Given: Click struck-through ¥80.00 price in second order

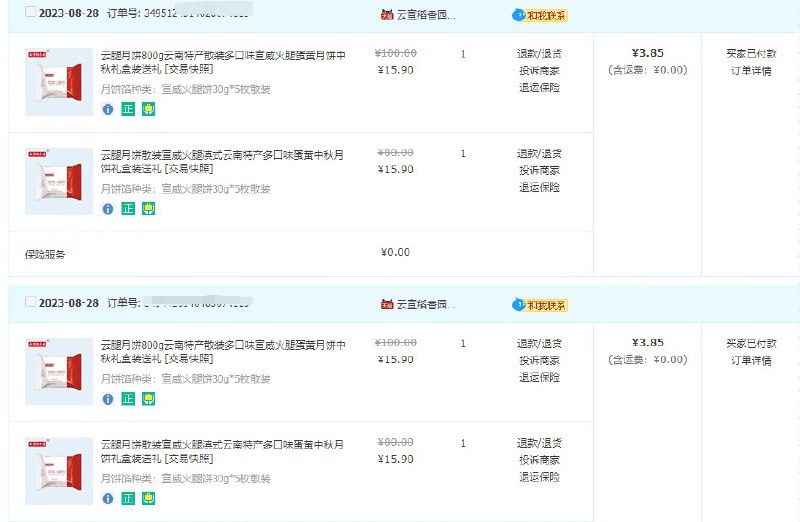Looking at the screenshot, I should click(395, 442).
